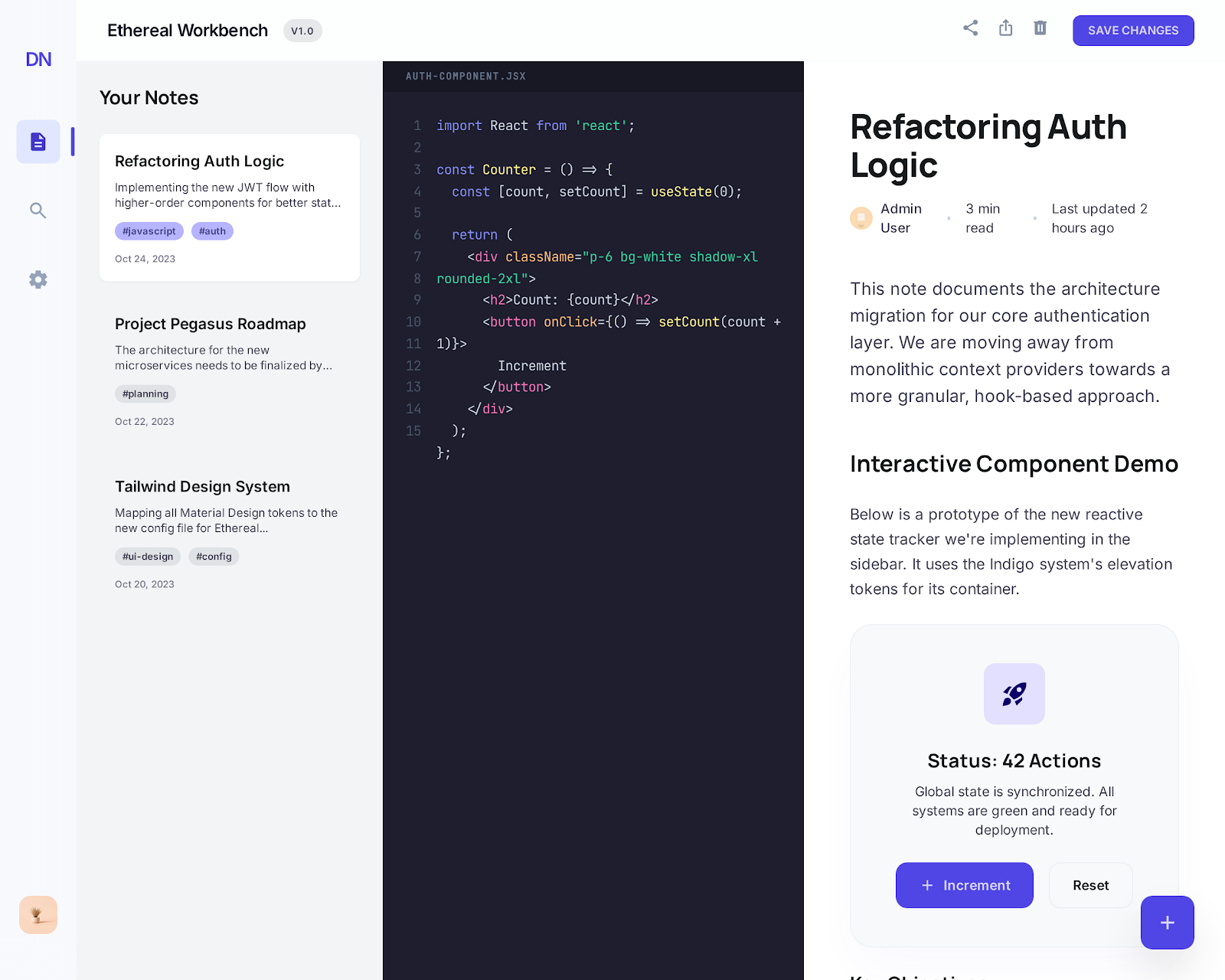
Task: Open settings from the sidebar
Action: [x=38, y=279]
